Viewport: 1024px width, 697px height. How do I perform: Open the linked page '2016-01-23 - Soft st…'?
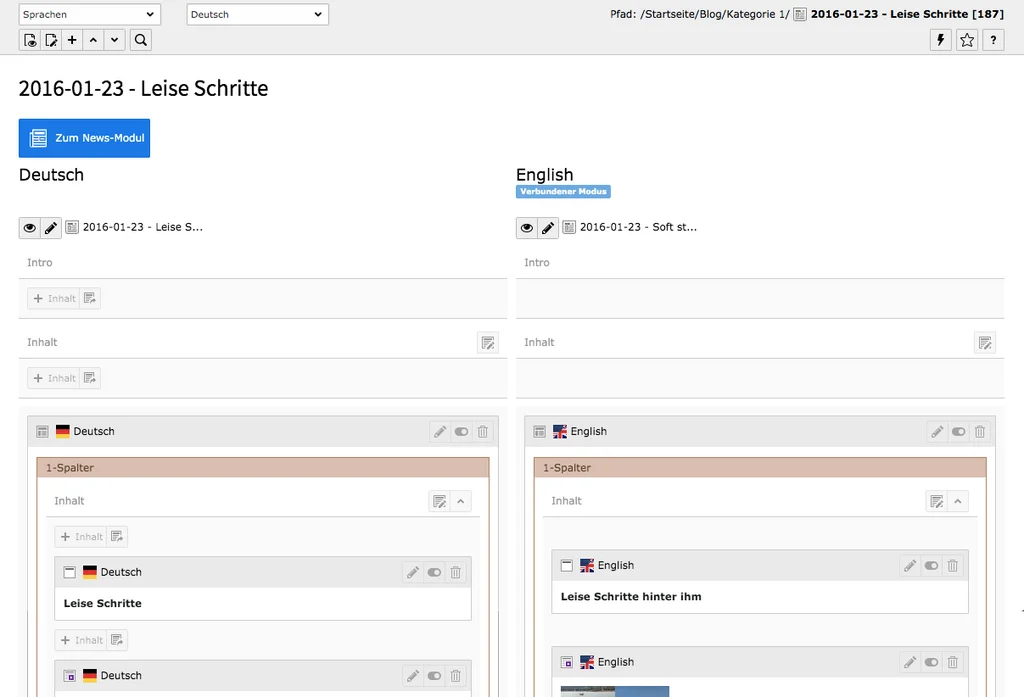point(640,227)
